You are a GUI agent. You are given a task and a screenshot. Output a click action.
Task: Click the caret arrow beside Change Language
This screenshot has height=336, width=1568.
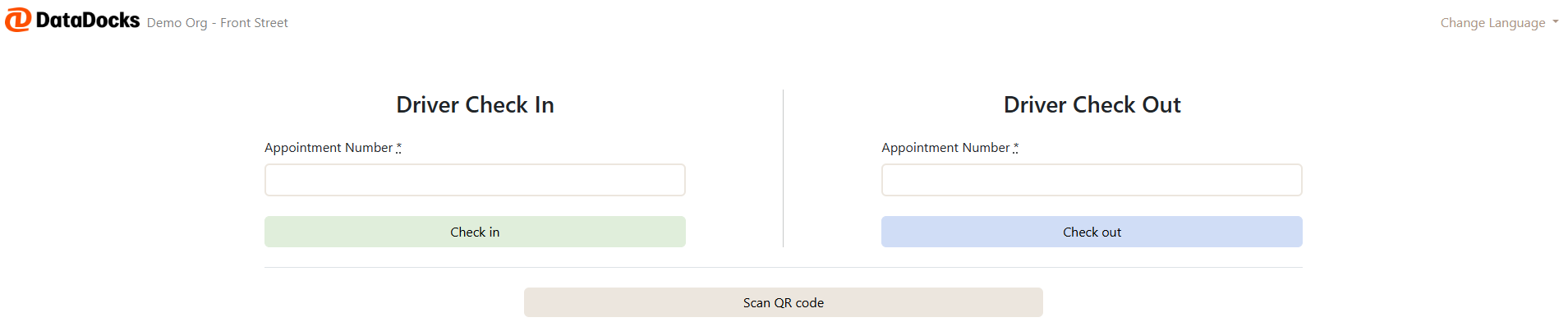(x=1556, y=22)
